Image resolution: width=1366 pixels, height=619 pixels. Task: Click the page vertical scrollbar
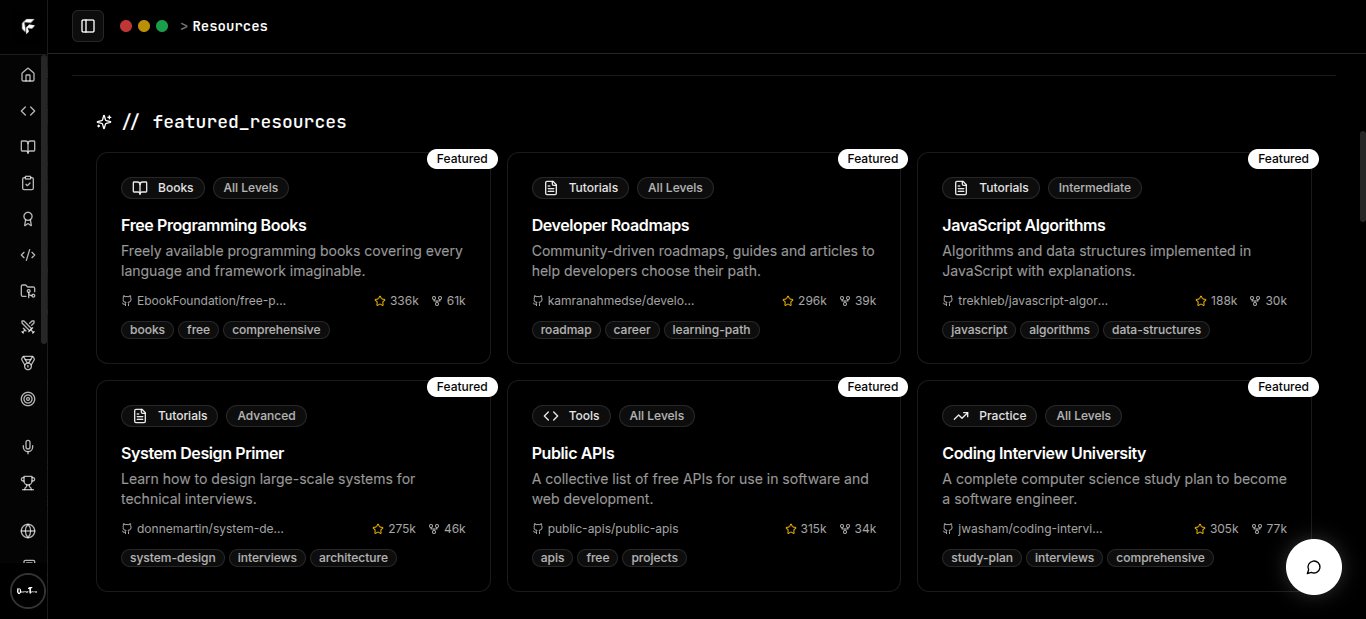pyautogui.click(x=1362, y=175)
